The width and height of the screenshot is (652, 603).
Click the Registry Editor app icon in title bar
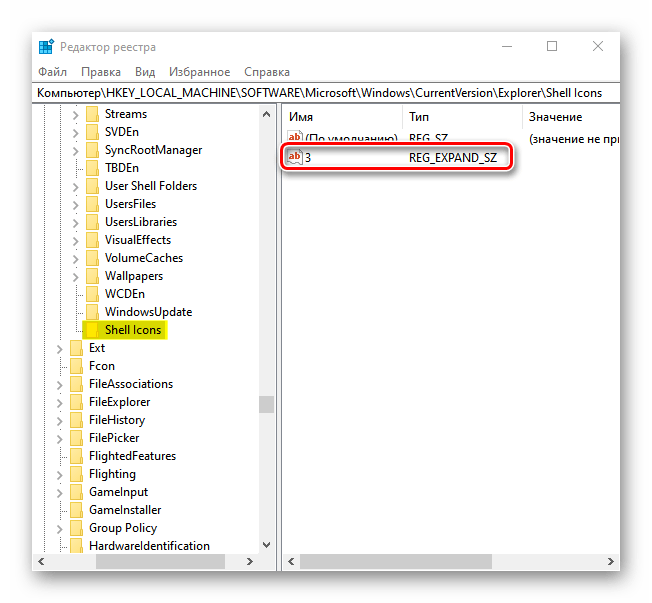pos(46,47)
